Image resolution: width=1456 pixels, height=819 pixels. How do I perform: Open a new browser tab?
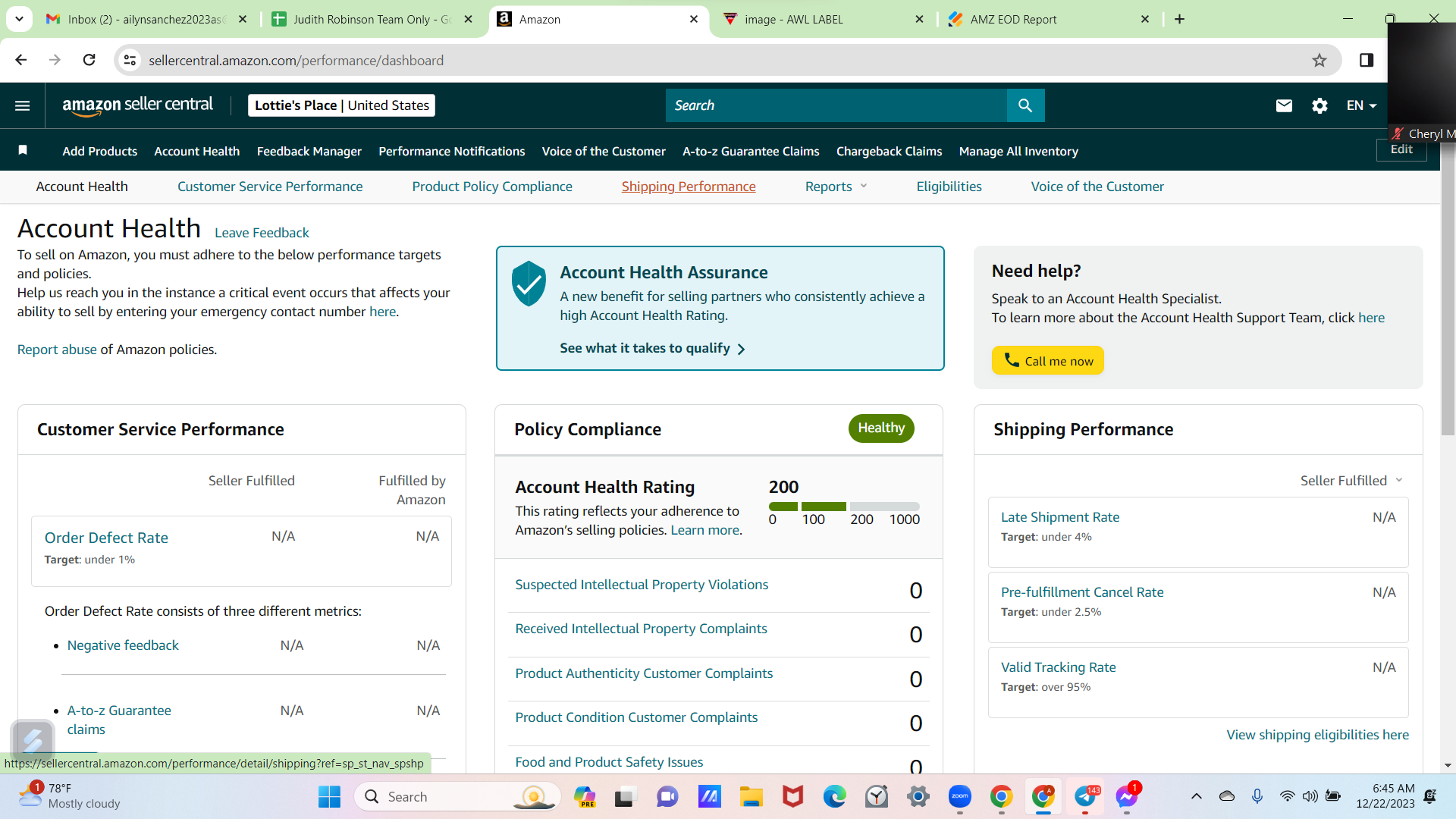(1179, 19)
